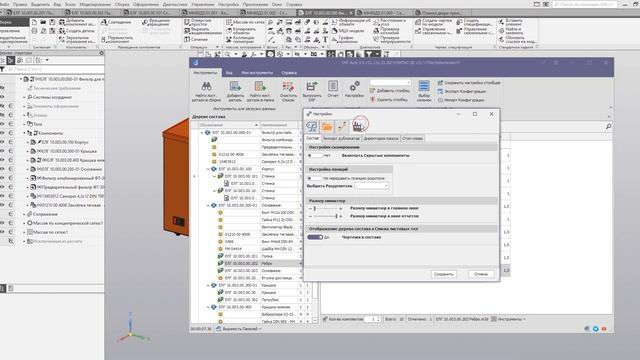Toggle visibility eye for Массив по сетке1
This screenshot has height=360, width=640.
tap(2, 232)
